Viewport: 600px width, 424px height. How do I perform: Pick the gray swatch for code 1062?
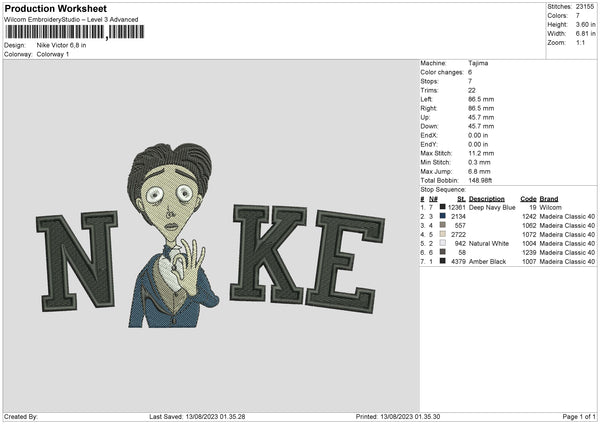pyautogui.click(x=443, y=225)
